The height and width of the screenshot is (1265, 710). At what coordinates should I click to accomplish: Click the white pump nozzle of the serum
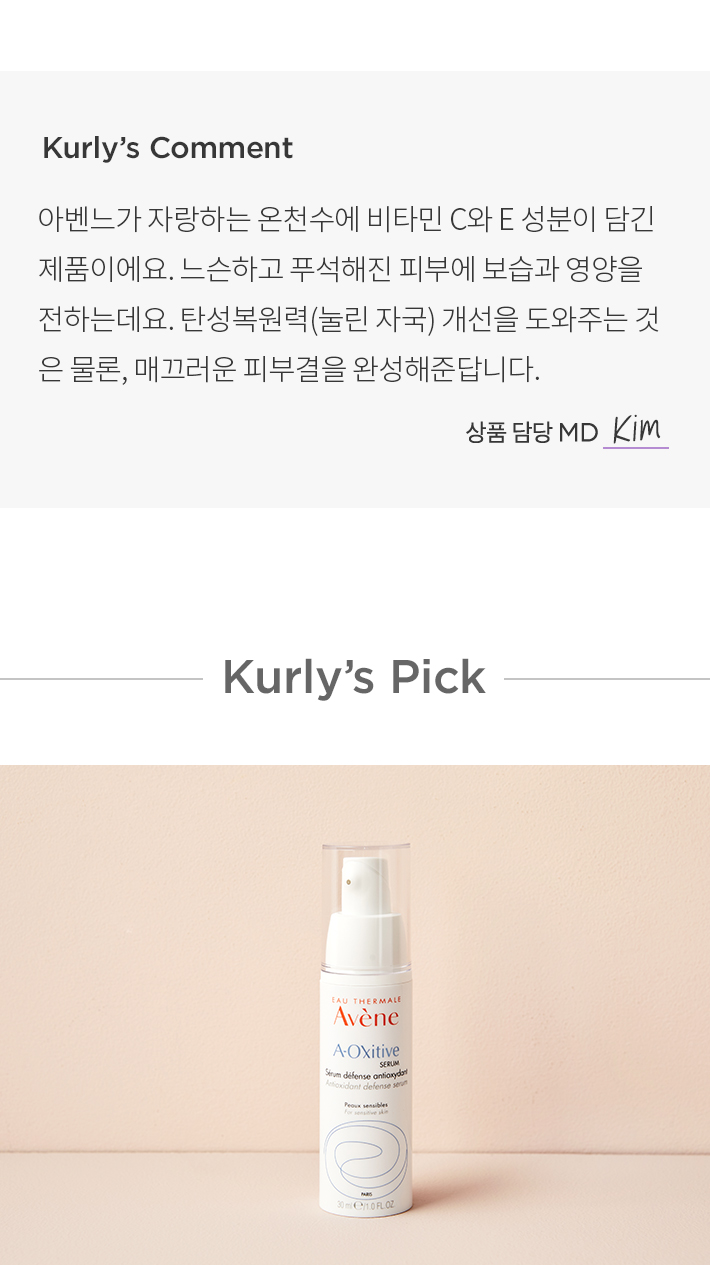point(364,889)
